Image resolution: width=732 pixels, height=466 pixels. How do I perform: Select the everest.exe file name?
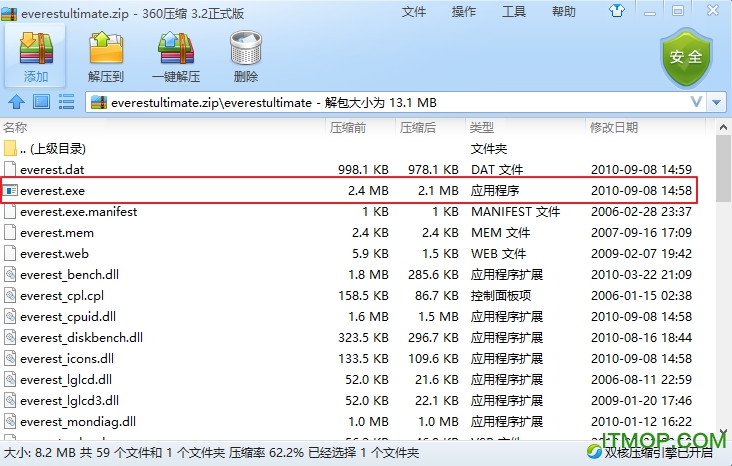coord(52,191)
